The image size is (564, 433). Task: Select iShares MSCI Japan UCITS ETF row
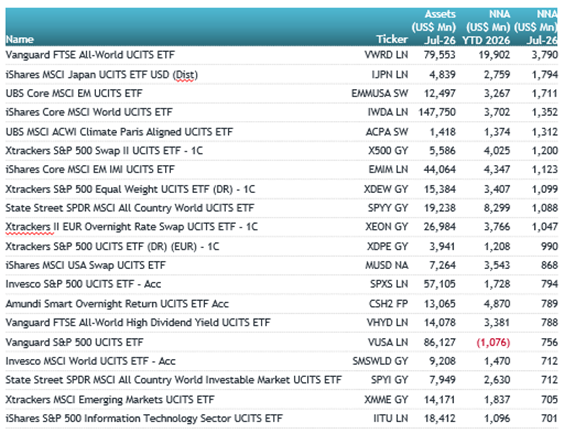pyautogui.click(x=282, y=74)
